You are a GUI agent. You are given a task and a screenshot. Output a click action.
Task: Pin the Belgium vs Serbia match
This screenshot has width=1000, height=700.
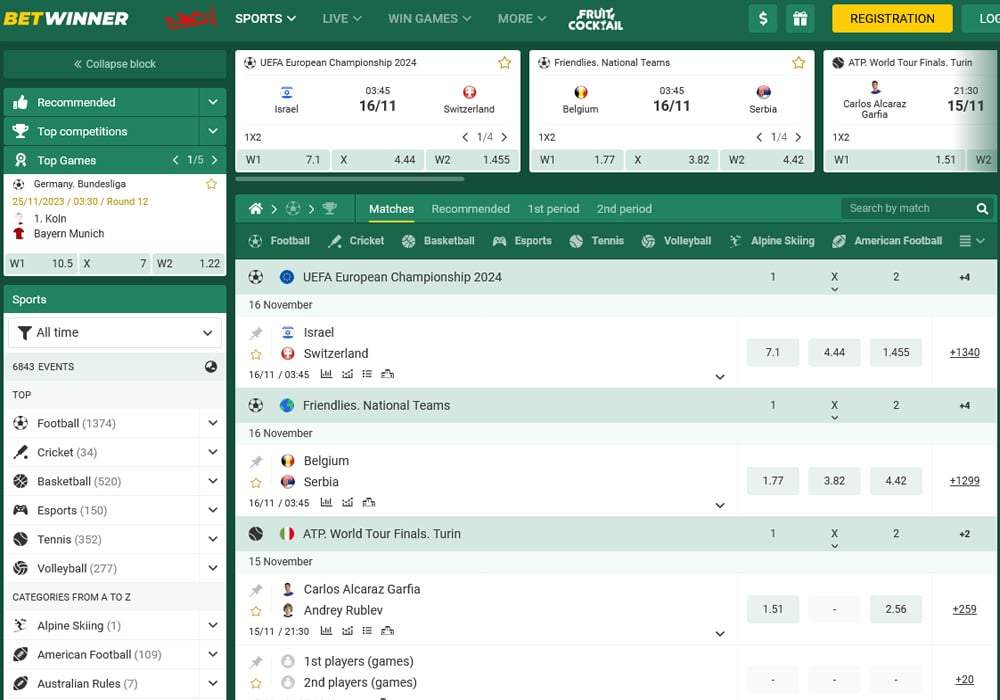click(x=256, y=461)
